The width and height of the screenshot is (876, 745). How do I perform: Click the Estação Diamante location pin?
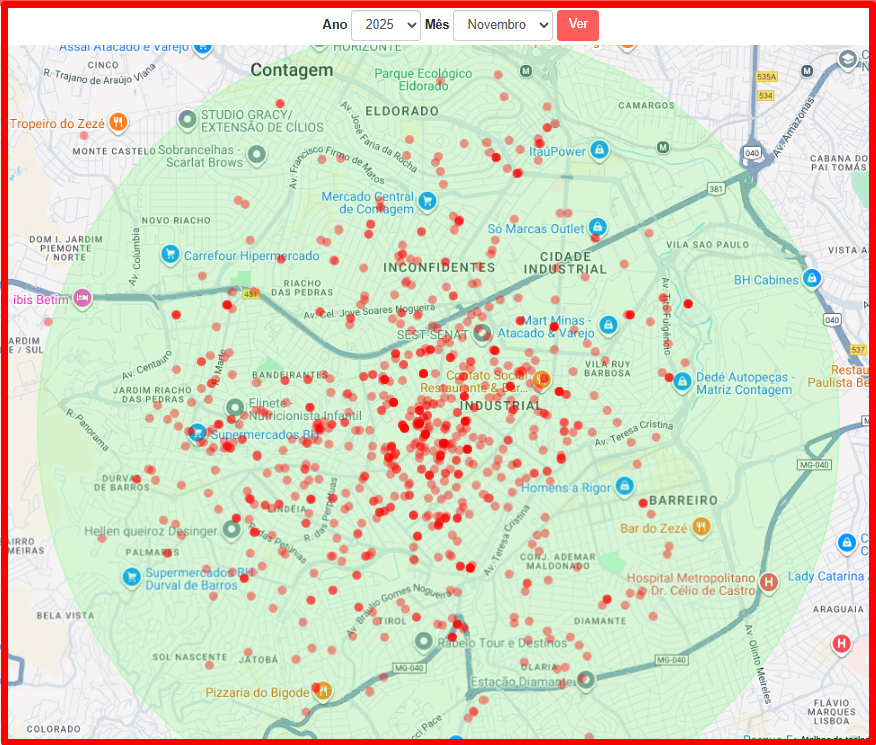[585, 680]
